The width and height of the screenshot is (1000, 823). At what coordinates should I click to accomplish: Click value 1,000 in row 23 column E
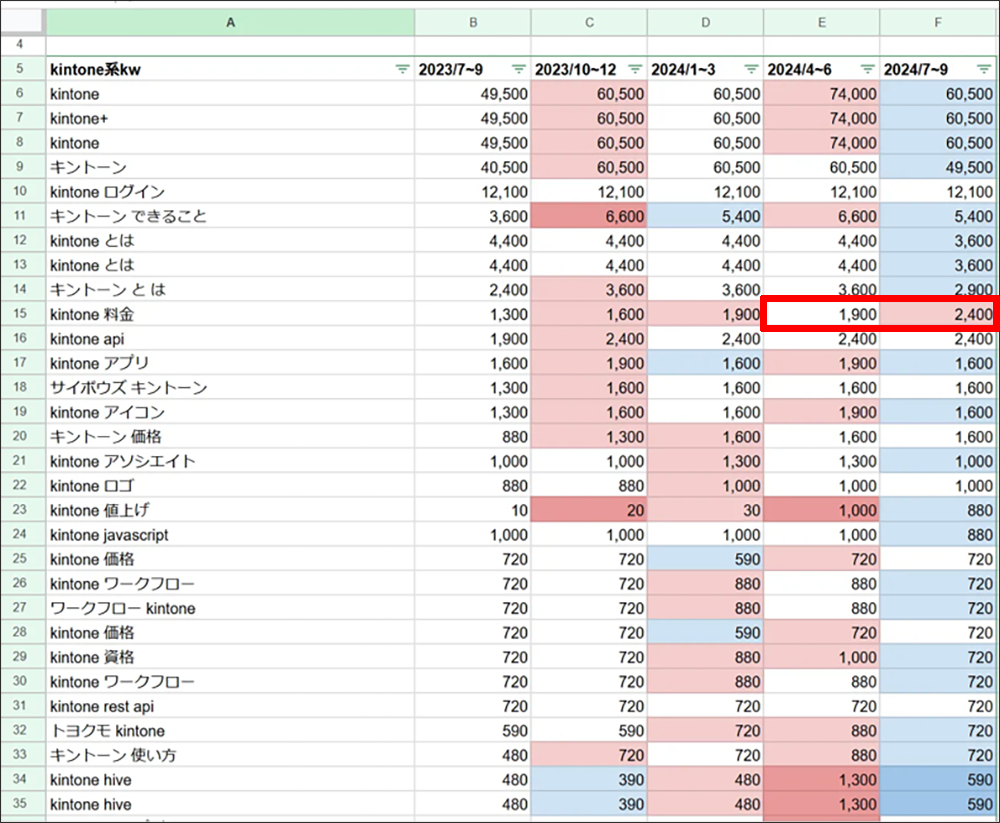pos(821,510)
